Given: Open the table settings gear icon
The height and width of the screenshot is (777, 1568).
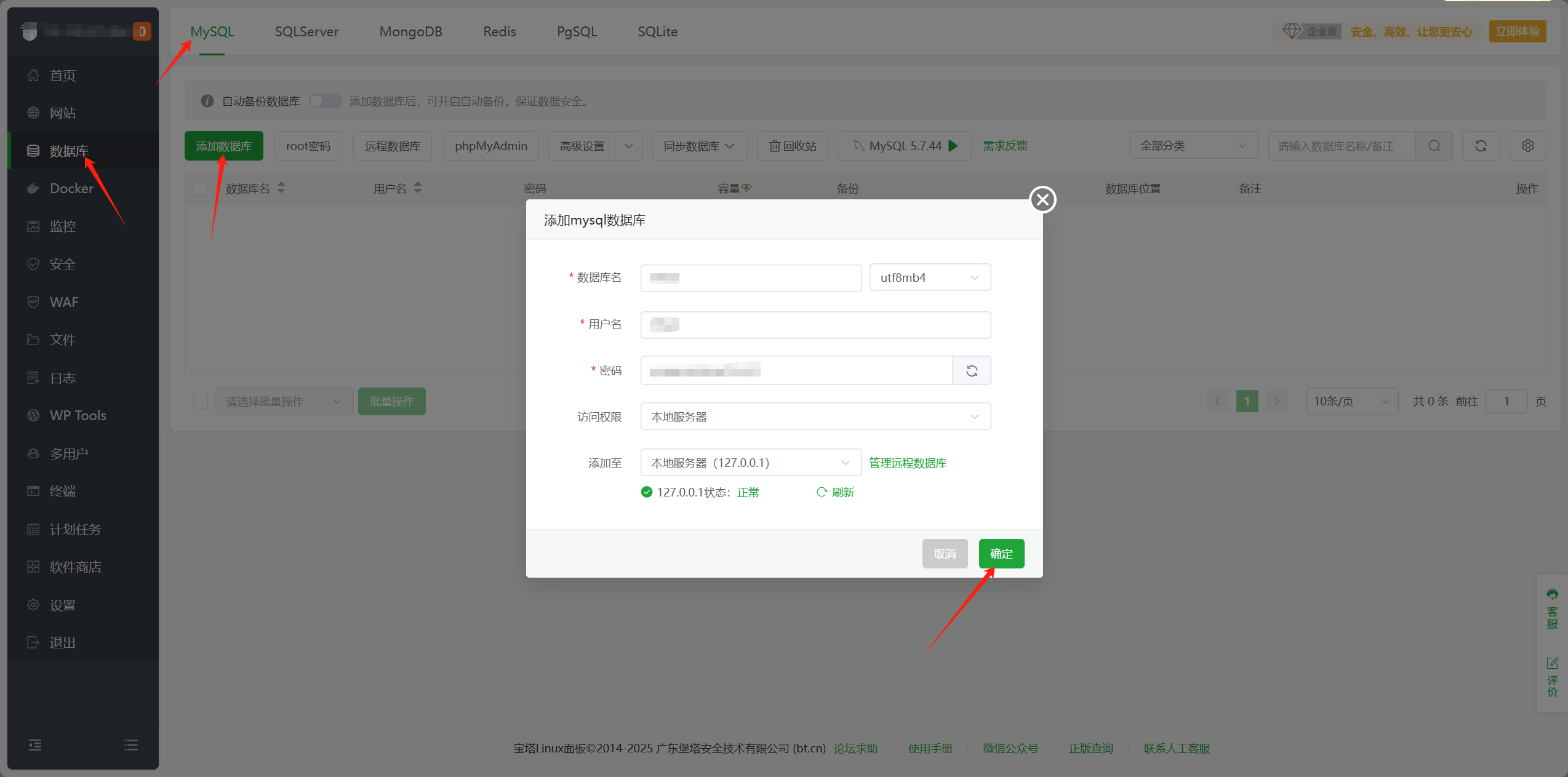Looking at the screenshot, I should click(1527, 146).
